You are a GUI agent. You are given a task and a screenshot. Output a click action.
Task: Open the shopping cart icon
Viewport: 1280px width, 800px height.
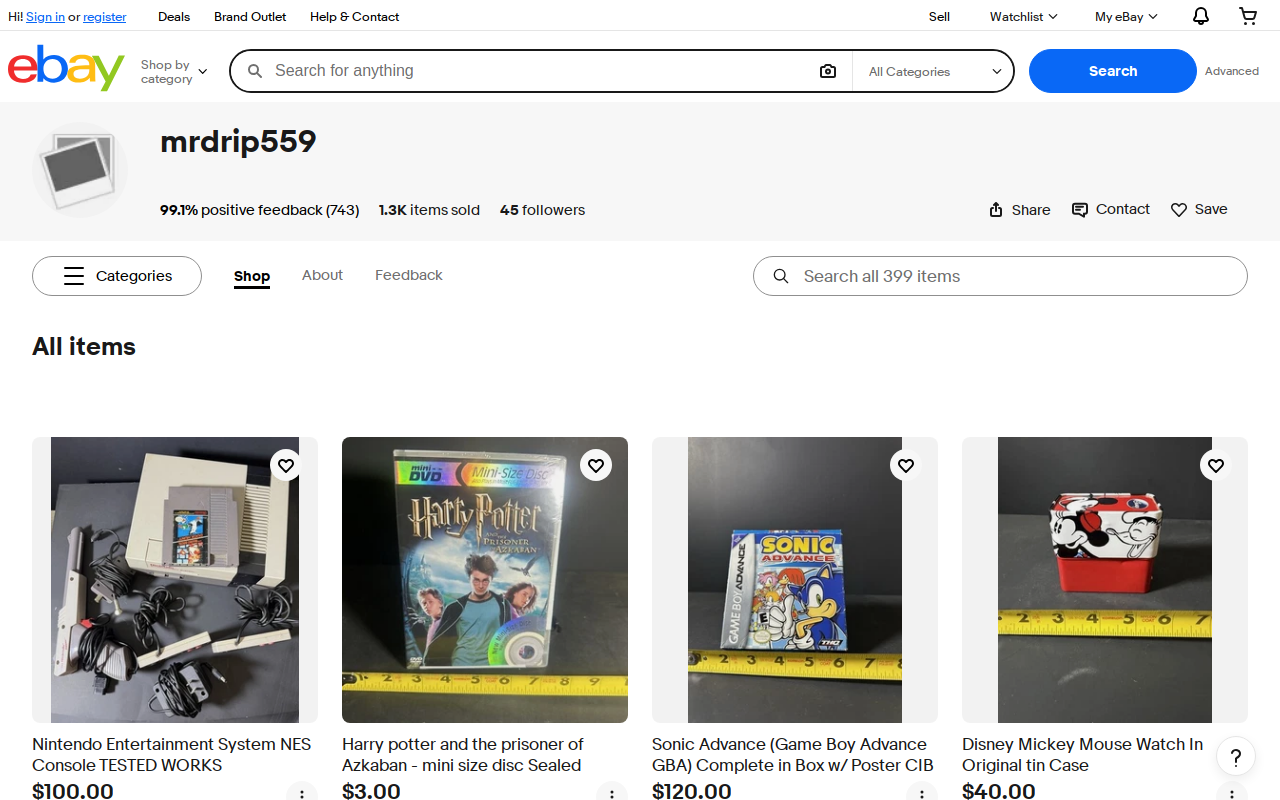coord(1248,16)
